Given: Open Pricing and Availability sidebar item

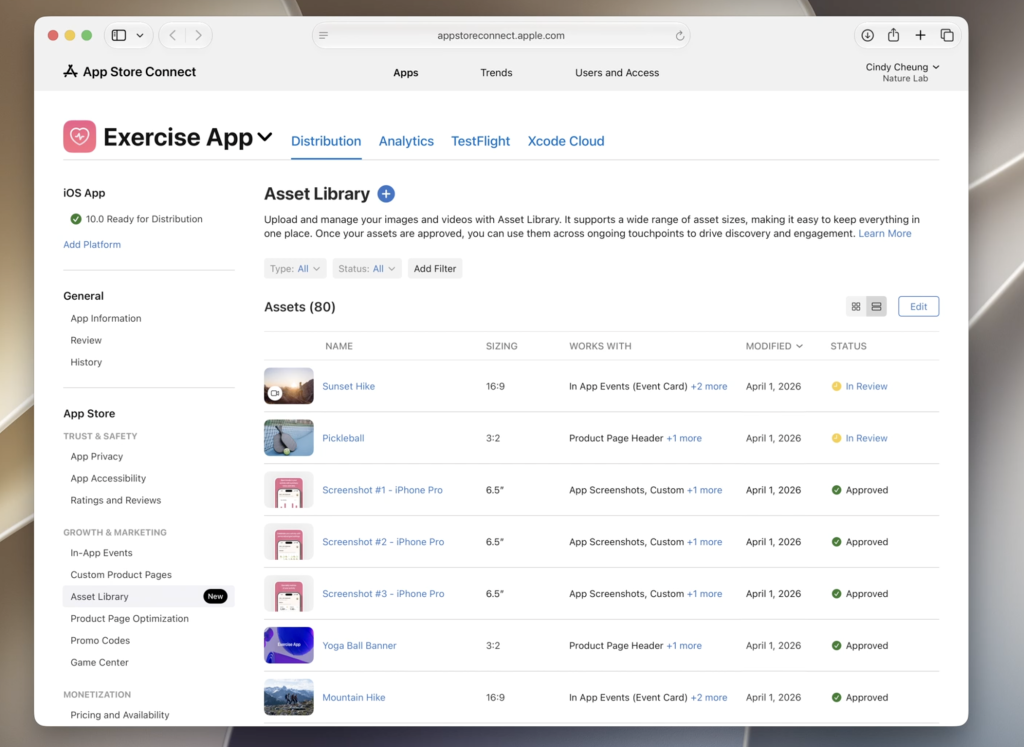Looking at the screenshot, I should coord(120,715).
